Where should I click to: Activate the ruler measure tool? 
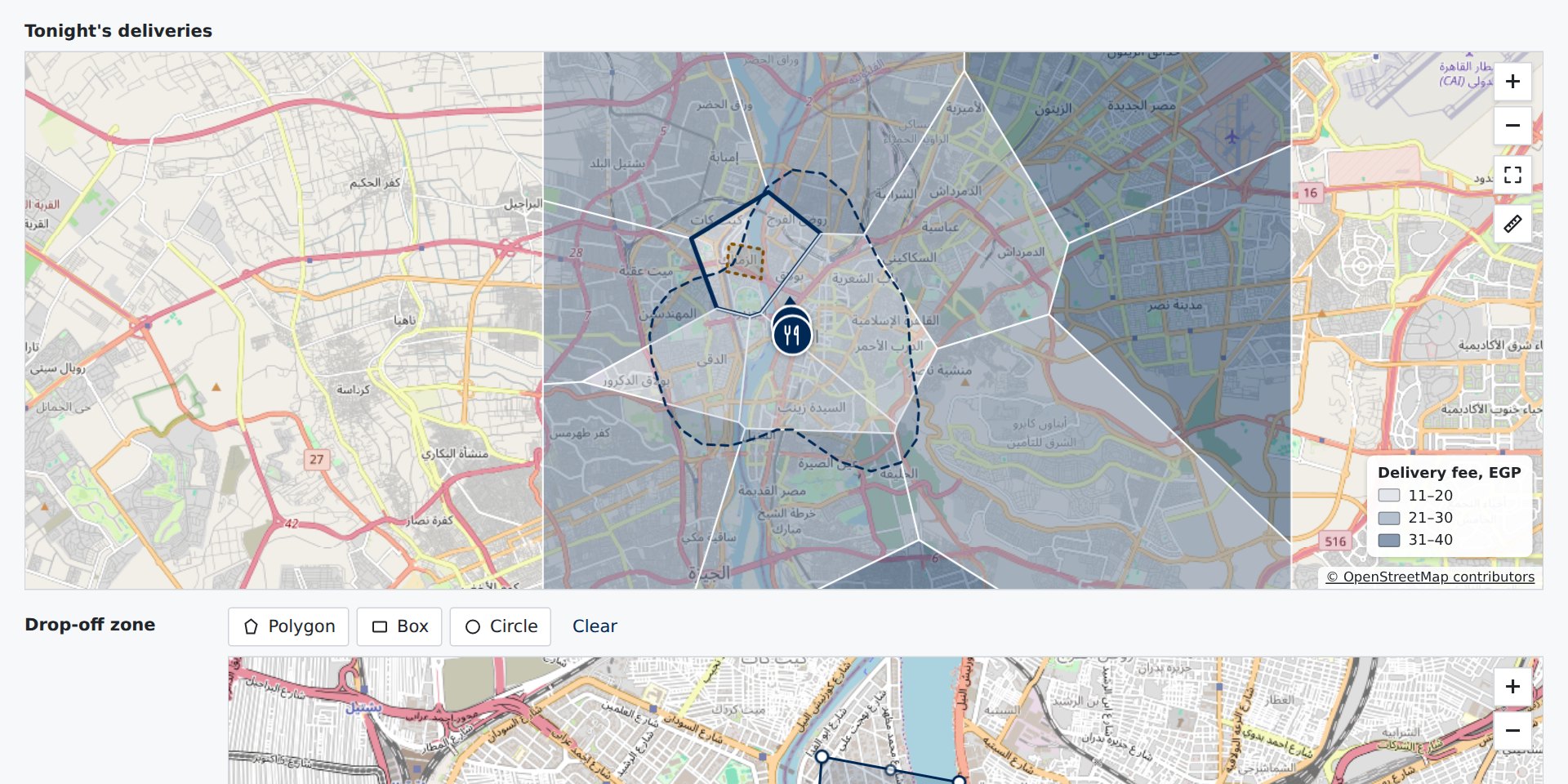tap(1512, 223)
